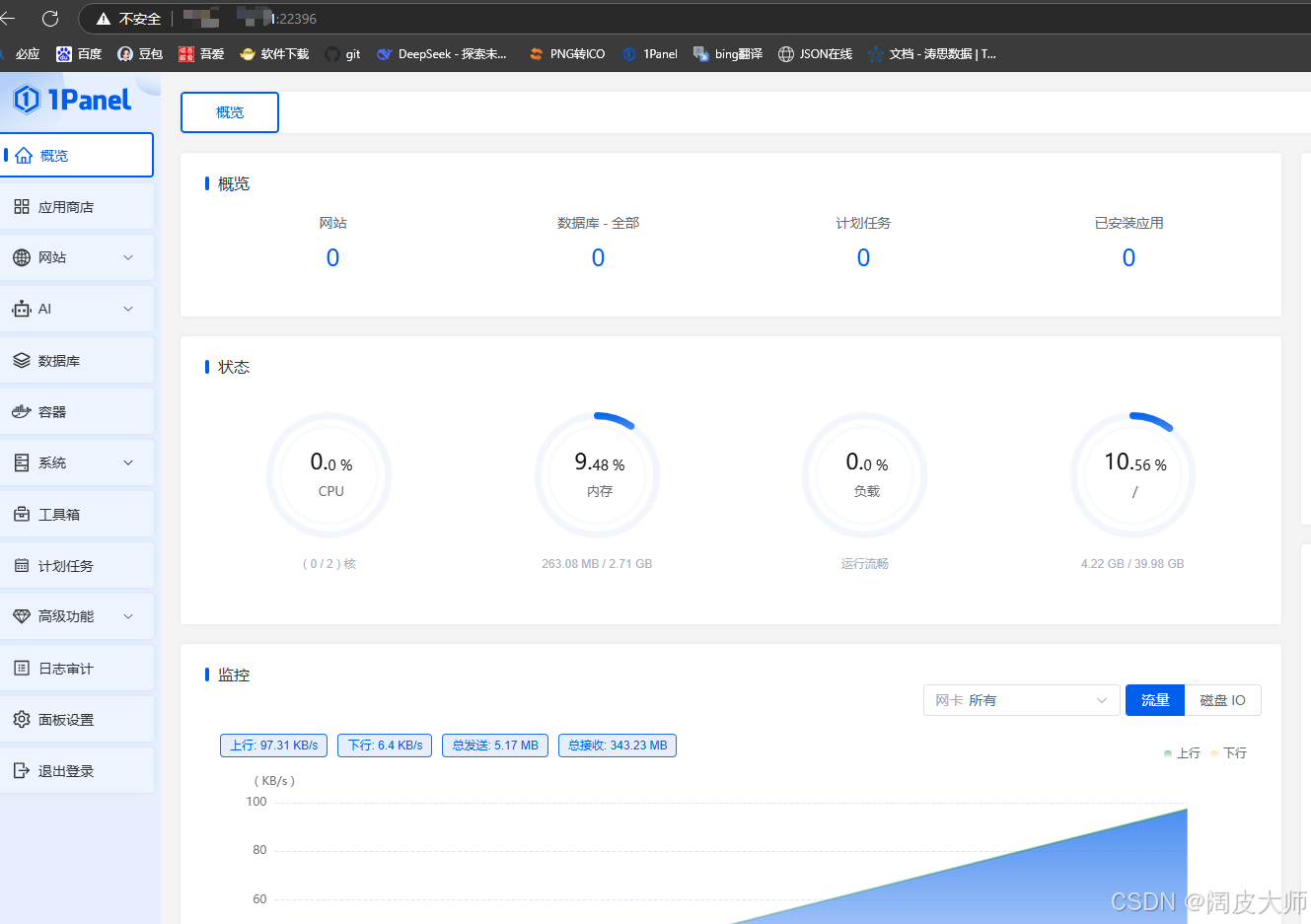Click the 总接收: 343.23 MB tag

618,746
